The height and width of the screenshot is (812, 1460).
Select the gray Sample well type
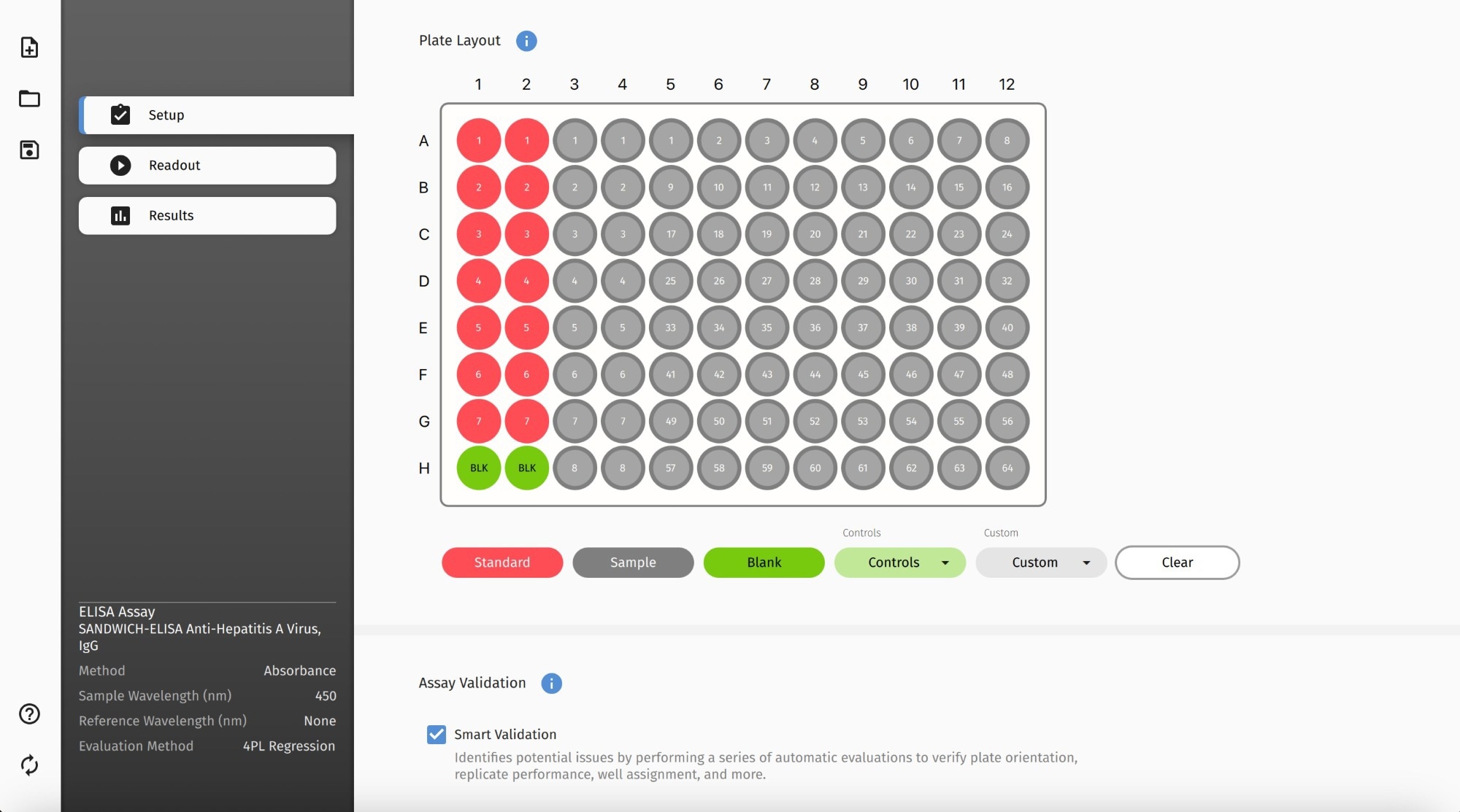633,562
